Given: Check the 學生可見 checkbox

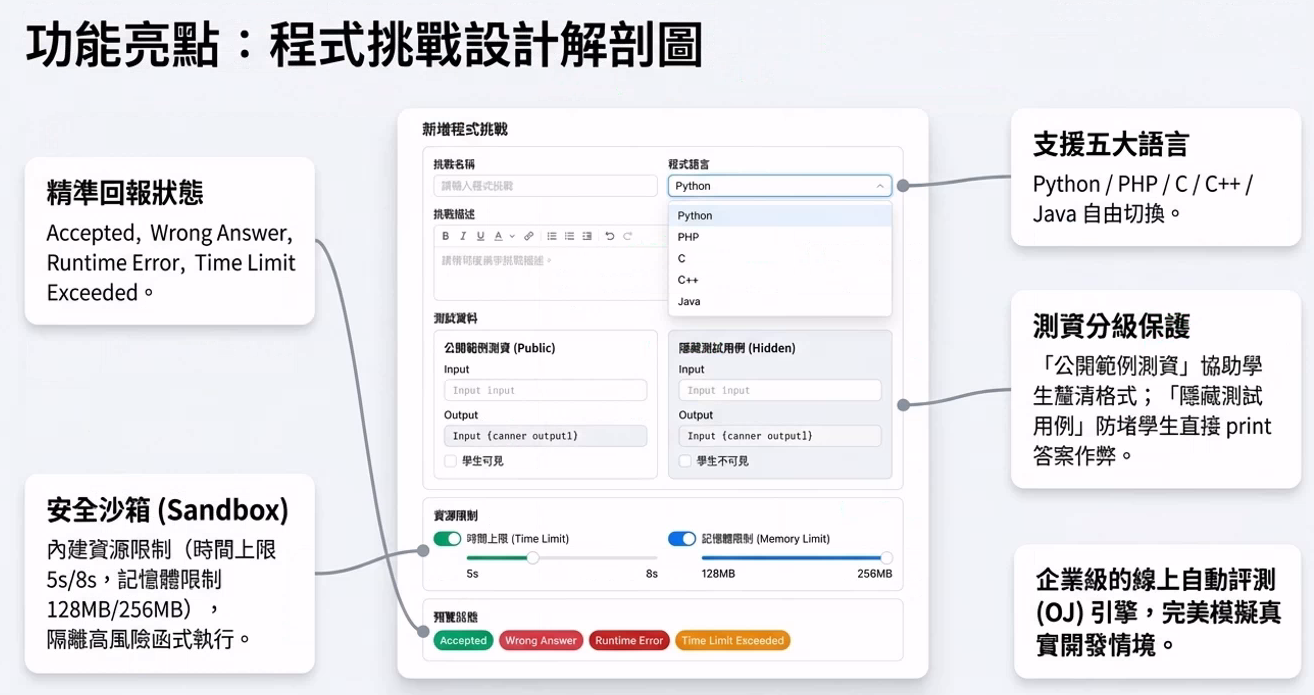Looking at the screenshot, I should click(451, 461).
